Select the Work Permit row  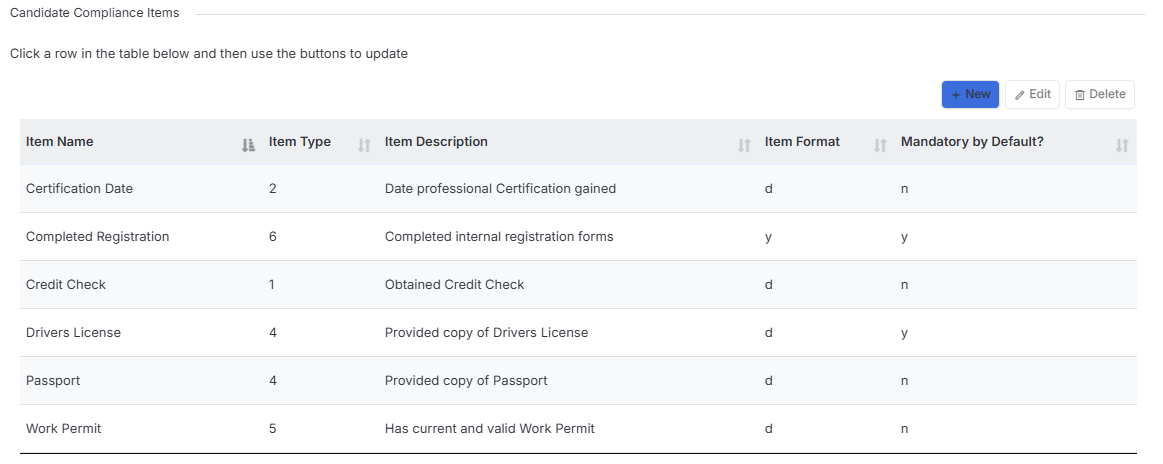point(578,428)
